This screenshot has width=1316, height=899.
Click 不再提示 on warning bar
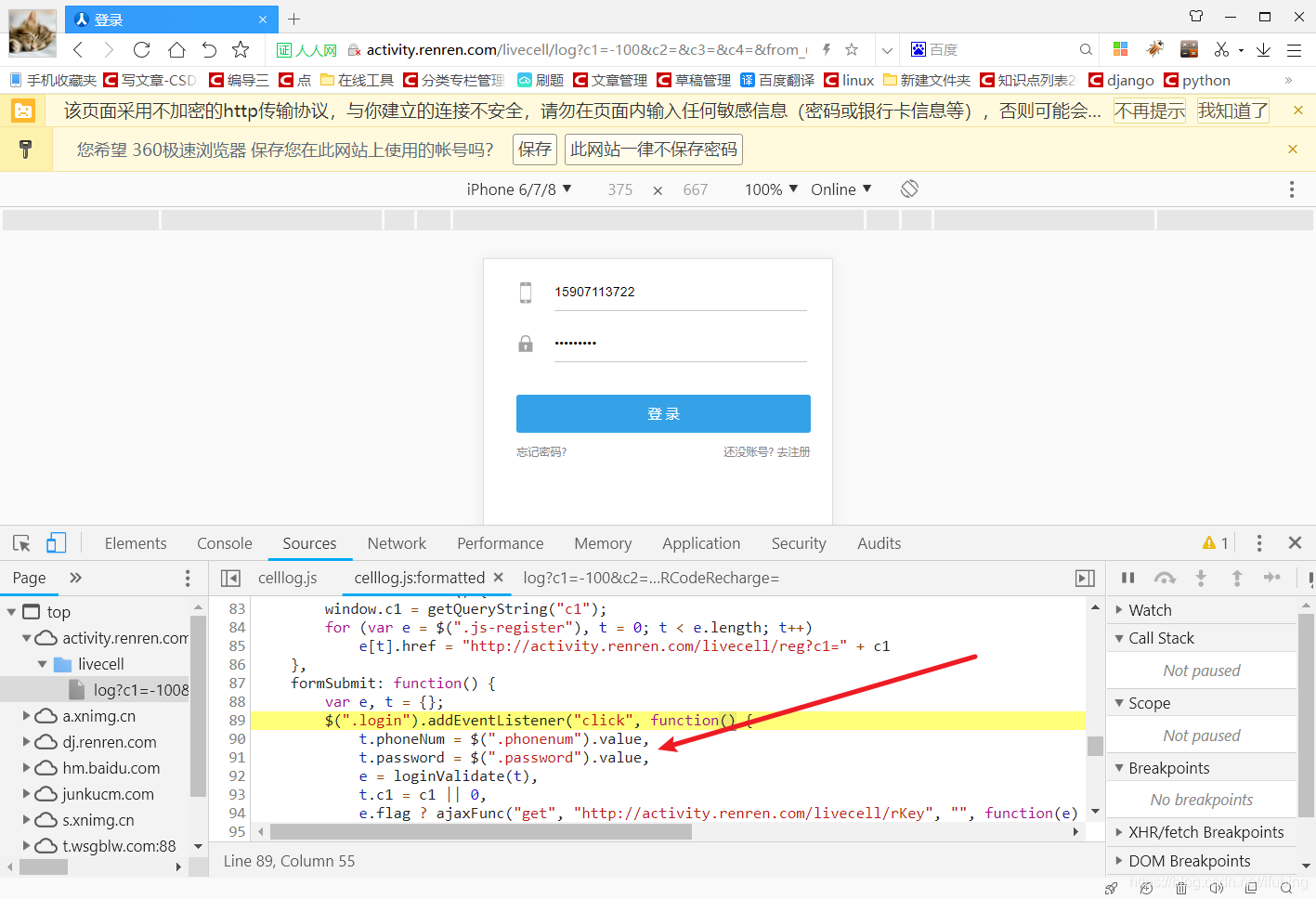(x=1150, y=111)
